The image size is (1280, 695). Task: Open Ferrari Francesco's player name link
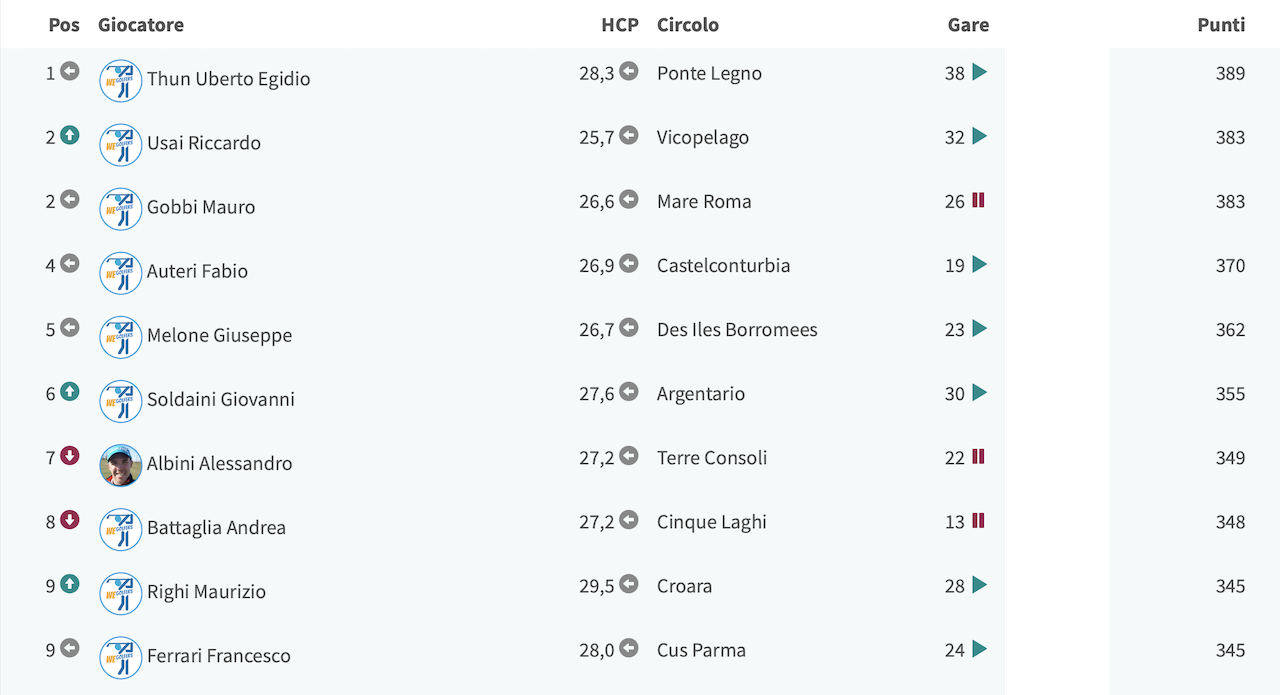pos(219,656)
